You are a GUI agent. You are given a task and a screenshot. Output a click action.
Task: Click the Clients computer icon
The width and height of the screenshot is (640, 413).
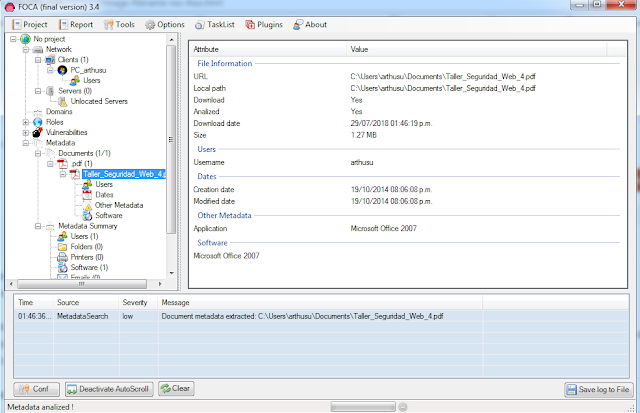click(50, 60)
